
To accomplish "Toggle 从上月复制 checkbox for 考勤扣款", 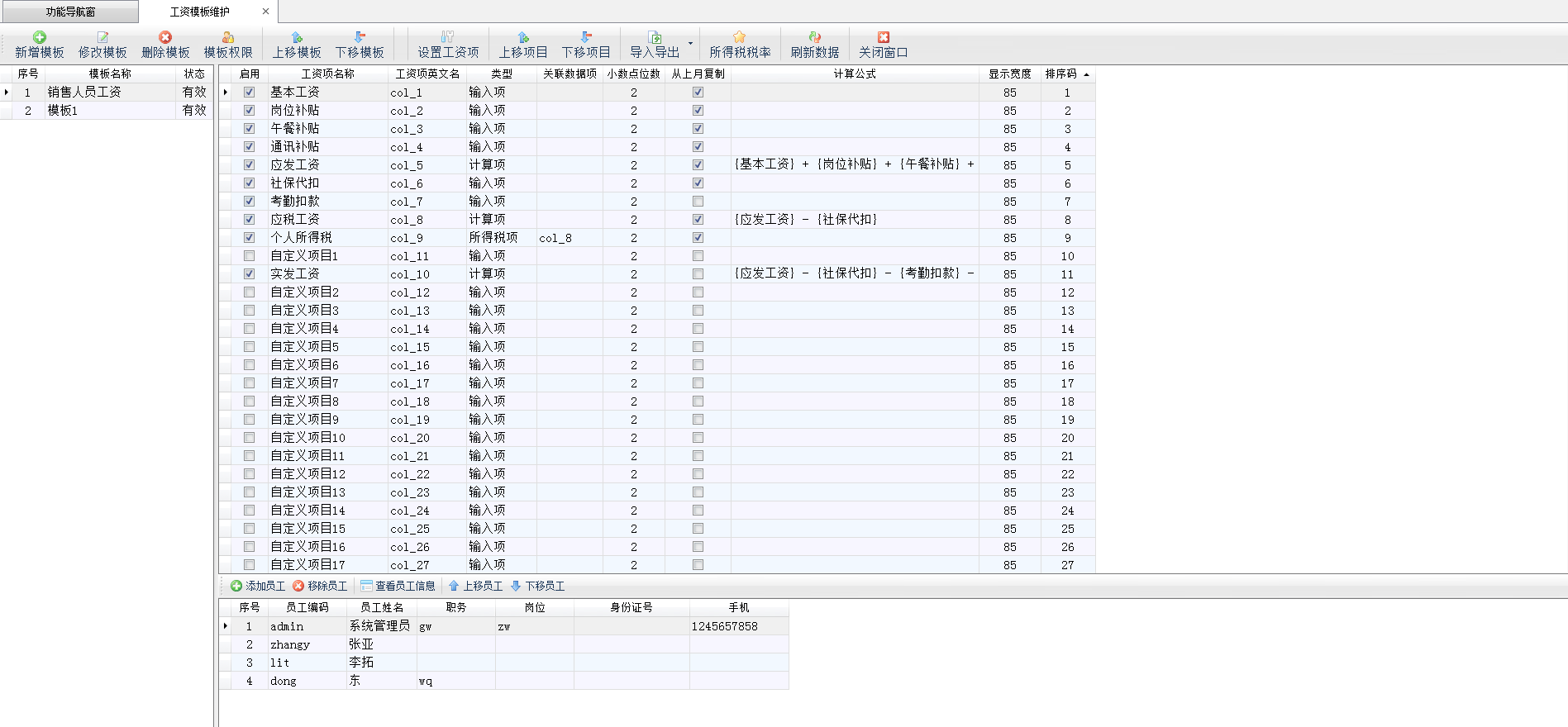I will [698, 202].
